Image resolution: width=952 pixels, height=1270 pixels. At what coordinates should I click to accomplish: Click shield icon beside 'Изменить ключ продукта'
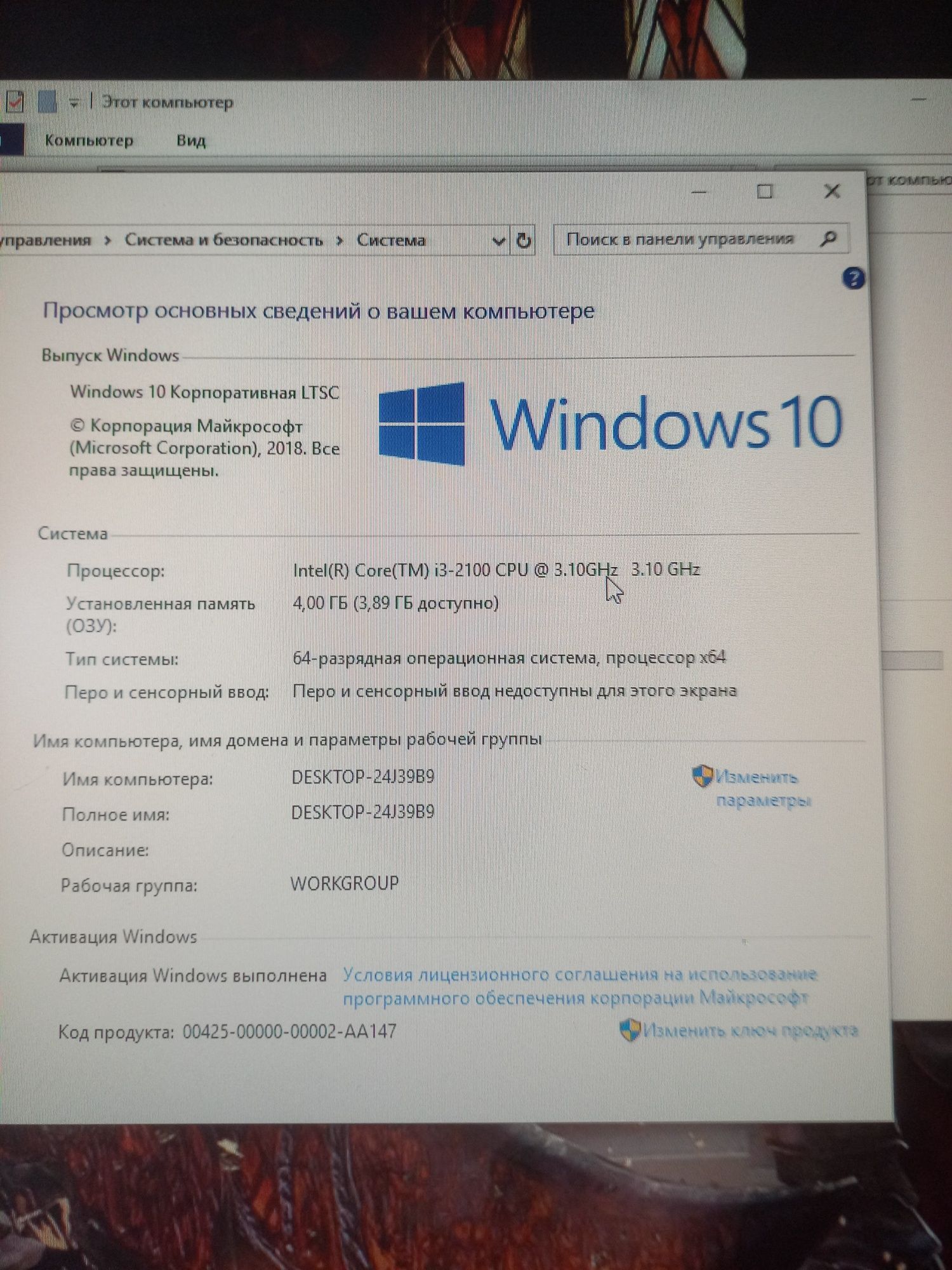pyautogui.click(x=629, y=1029)
